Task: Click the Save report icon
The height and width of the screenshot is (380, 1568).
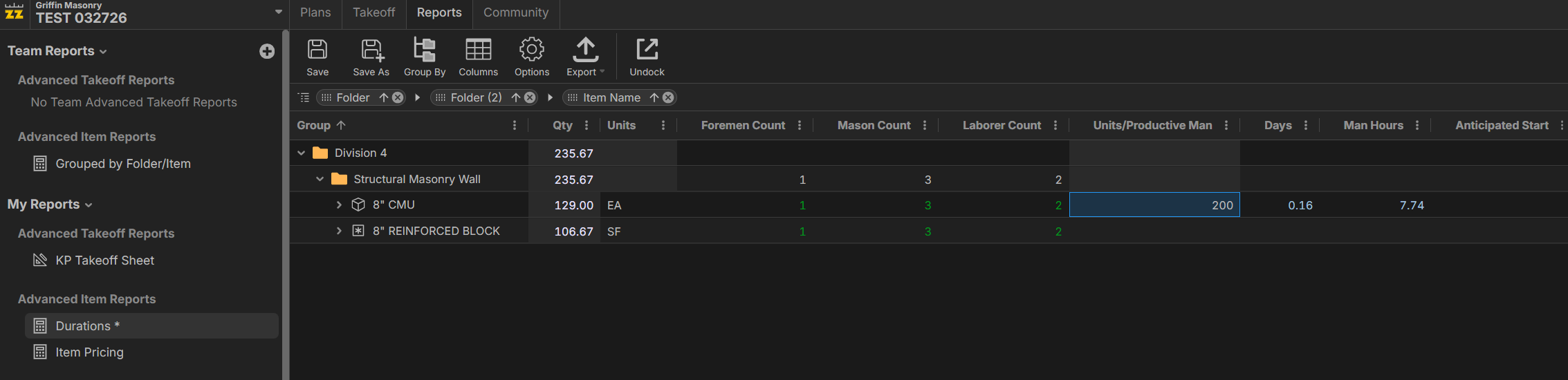Action: 317,57
